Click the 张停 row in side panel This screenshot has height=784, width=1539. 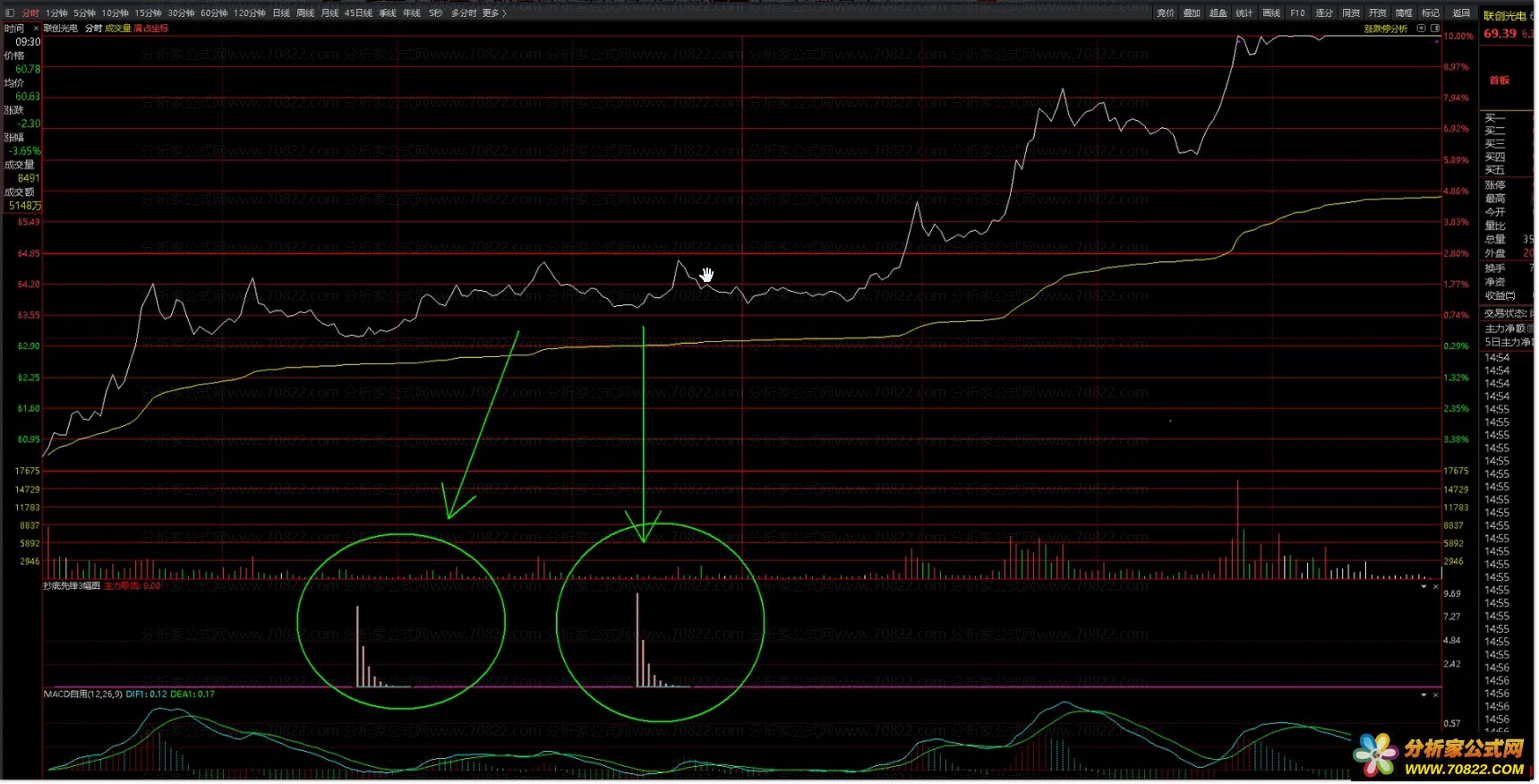click(1508, 185)
